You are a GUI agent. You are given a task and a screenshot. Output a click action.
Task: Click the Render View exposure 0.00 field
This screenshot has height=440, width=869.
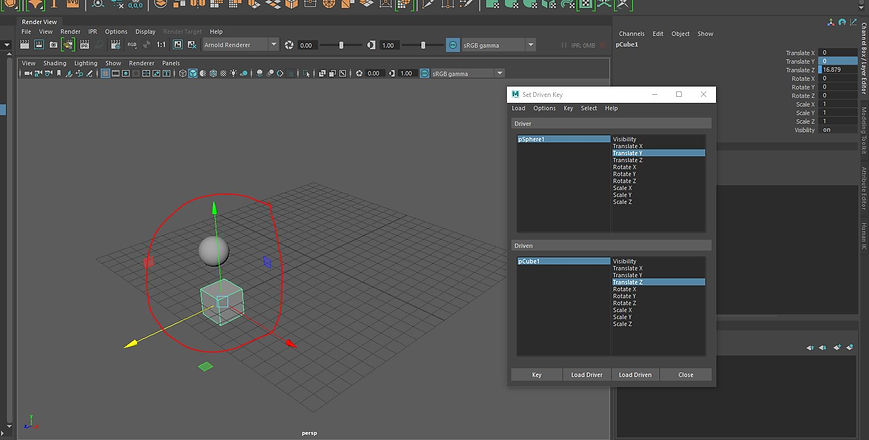(x=308, y=45)
